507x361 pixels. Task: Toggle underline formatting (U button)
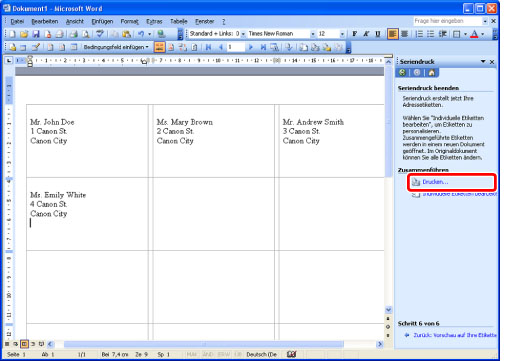coord(378,34)
